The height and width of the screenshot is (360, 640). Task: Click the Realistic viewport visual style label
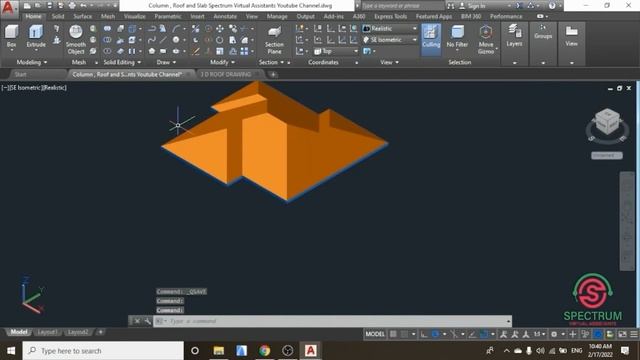[54, 88]
